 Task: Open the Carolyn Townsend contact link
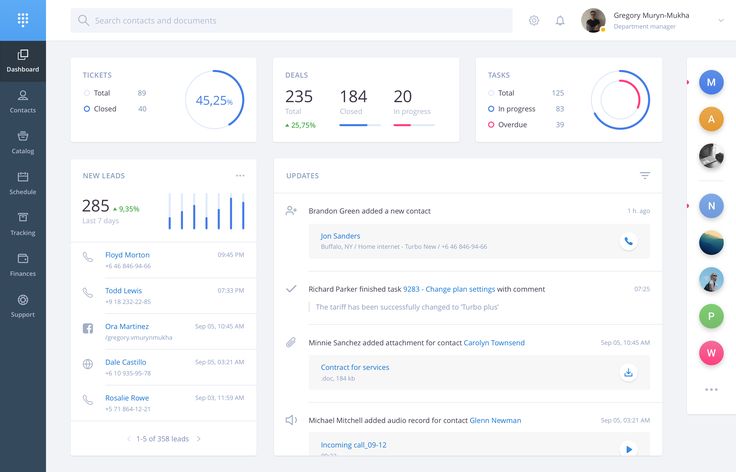point(494,343)
